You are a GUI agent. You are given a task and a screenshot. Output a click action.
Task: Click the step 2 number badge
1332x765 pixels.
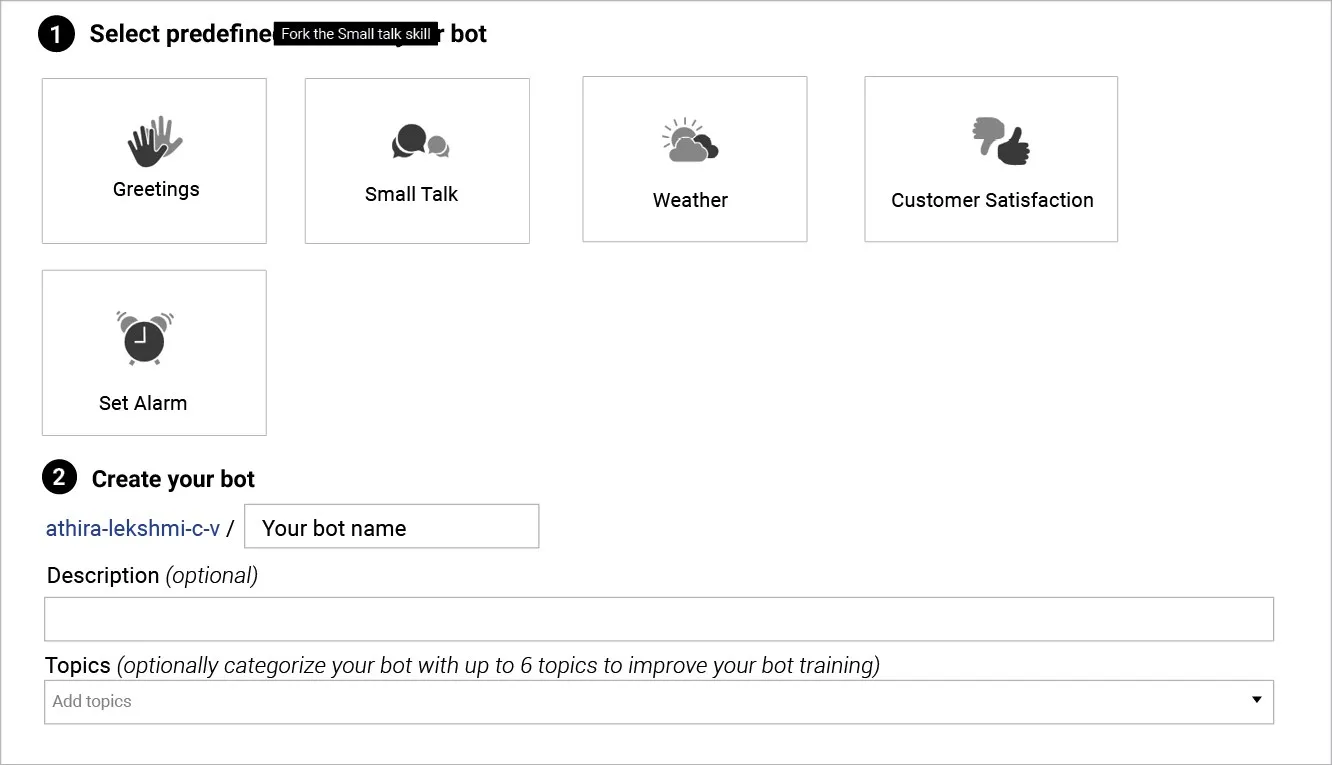click(59, 478)
